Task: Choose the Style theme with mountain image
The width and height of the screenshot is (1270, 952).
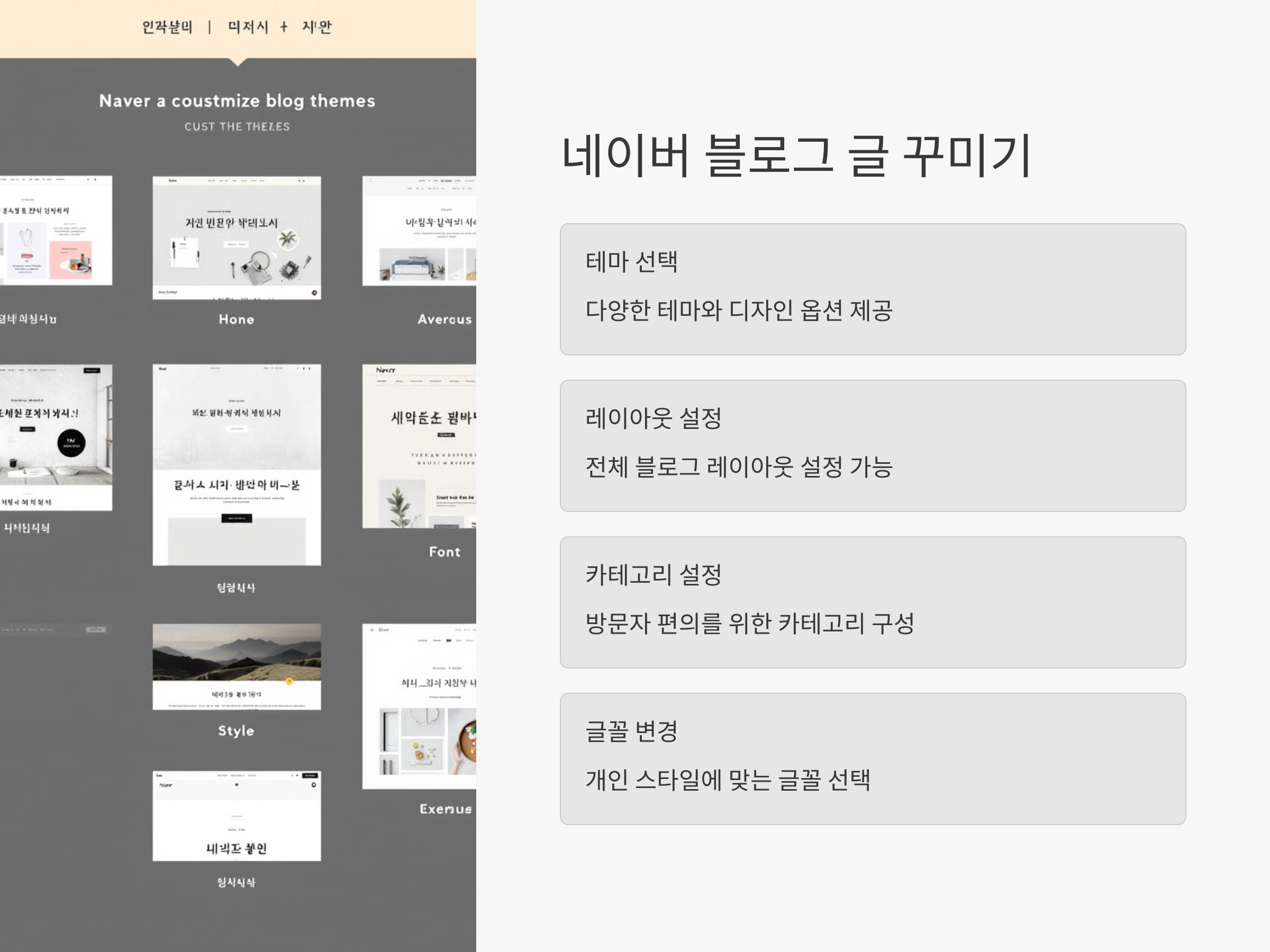Action: coord(237,666)
